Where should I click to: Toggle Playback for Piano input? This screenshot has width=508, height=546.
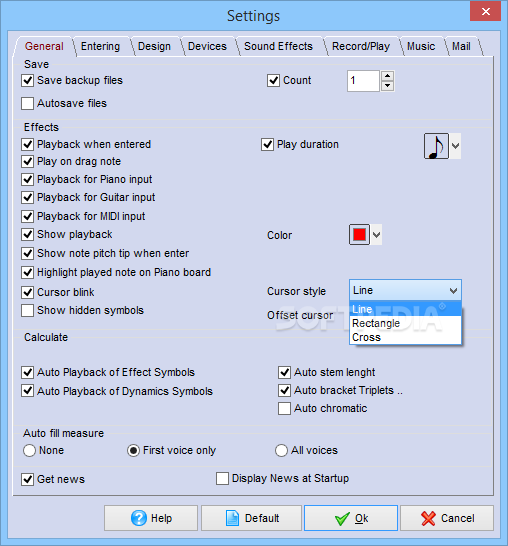(x=28, y=179)
